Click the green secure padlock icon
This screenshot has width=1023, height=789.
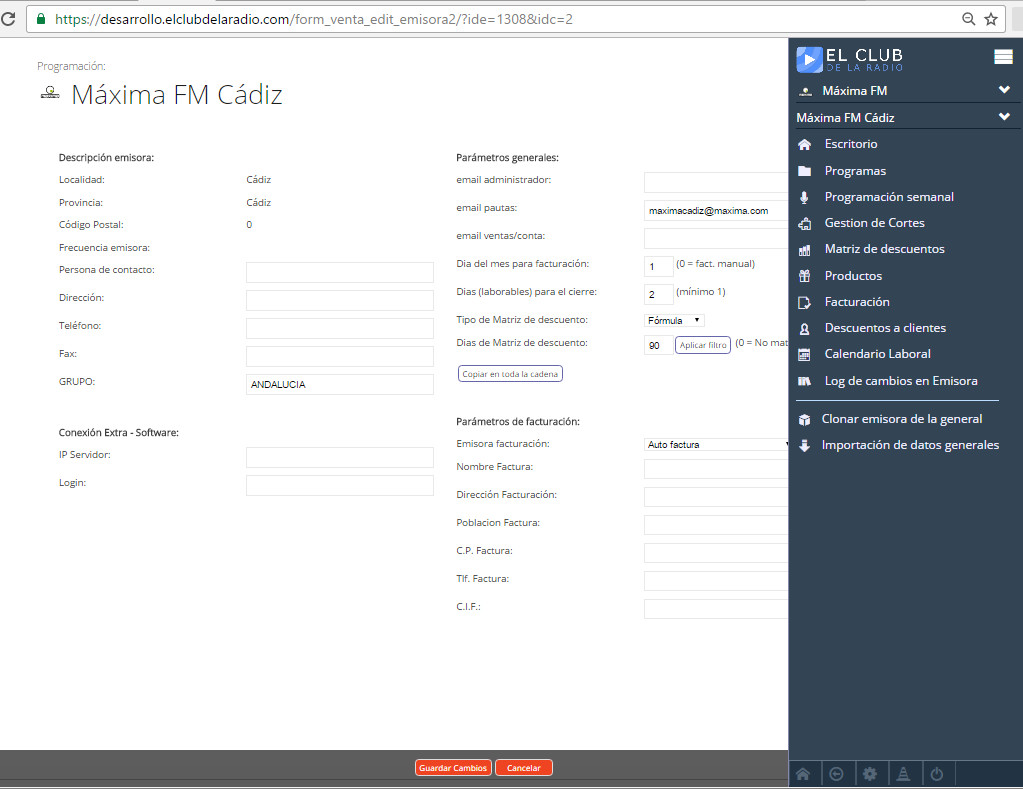[x=40, y=19]
